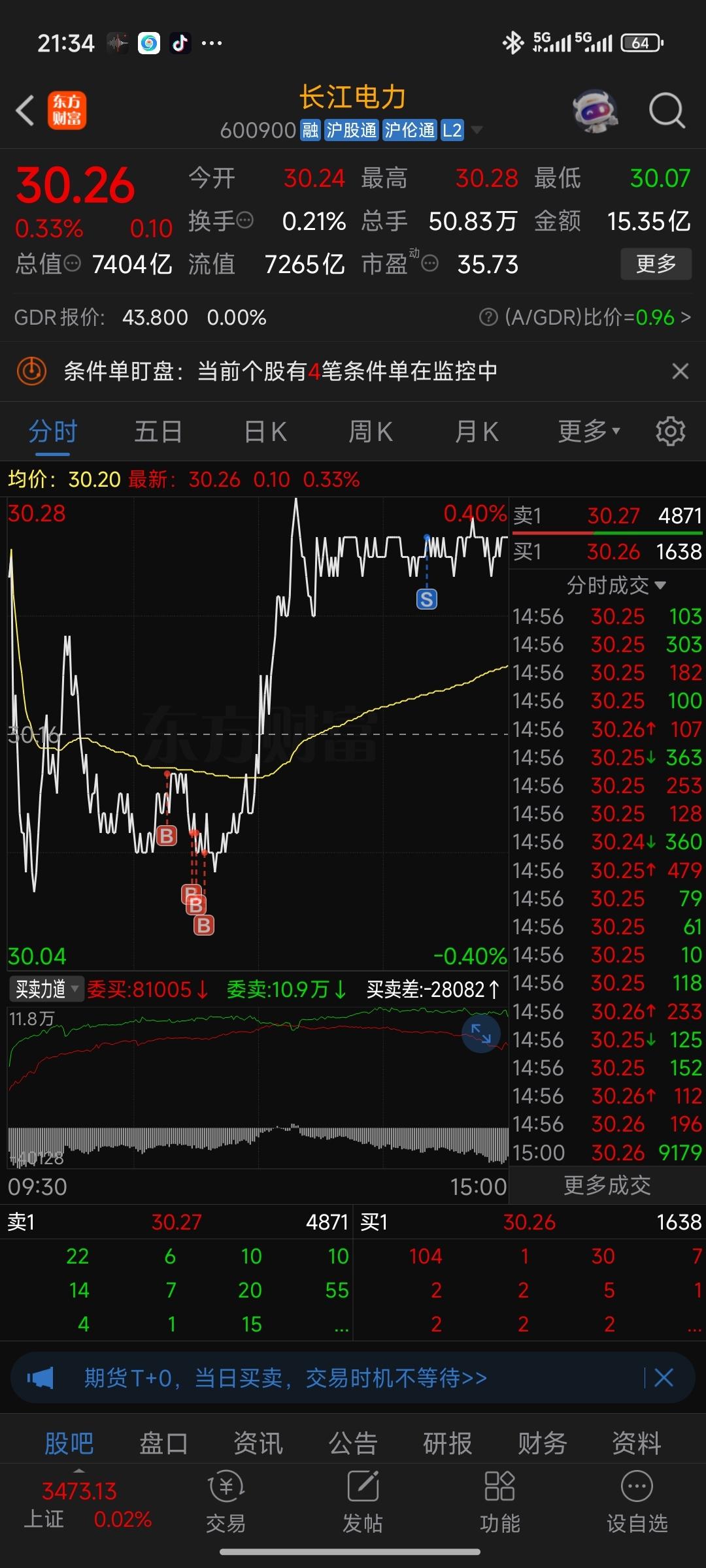Tap the 功能 functions icon

tap(500, 1501)
